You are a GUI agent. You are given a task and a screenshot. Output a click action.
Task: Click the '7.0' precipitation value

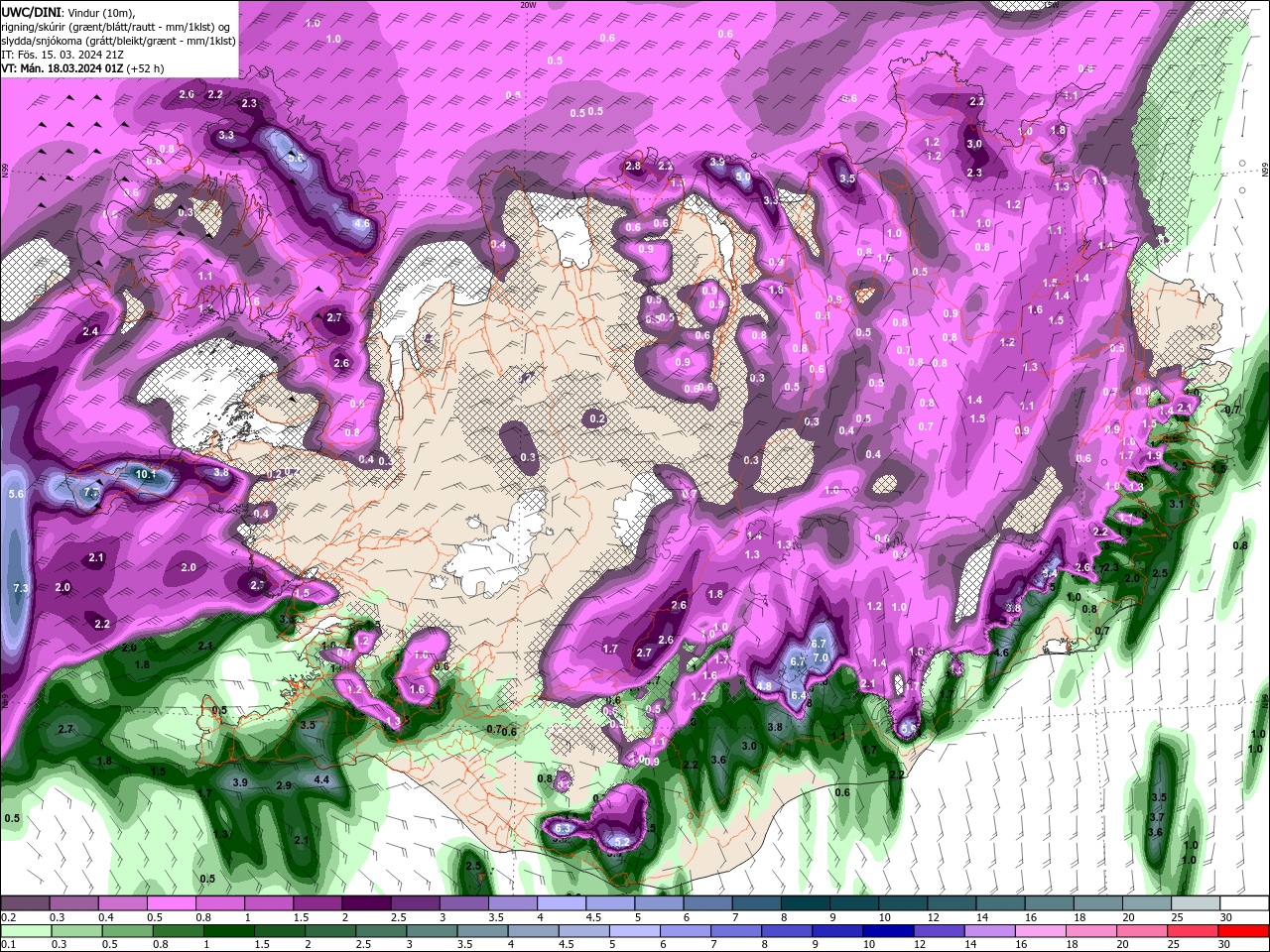(x=821, y=657)
